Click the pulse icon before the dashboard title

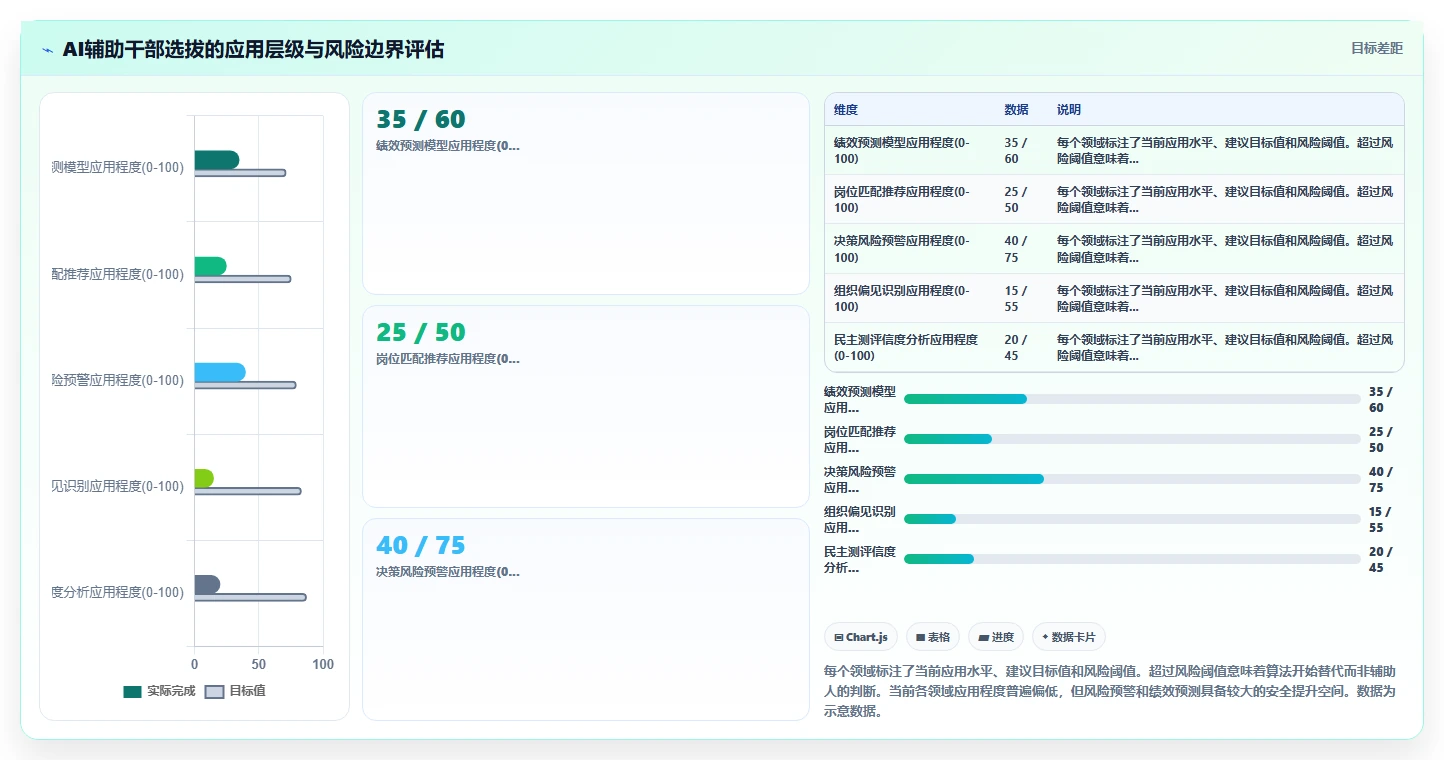pyautogui.click(x=48, y=50)
